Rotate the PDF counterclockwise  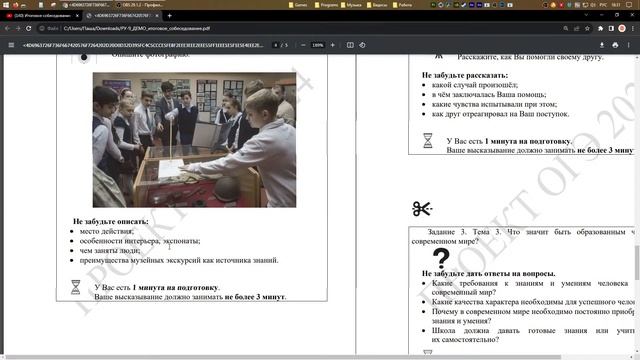[x=362, y=45]
